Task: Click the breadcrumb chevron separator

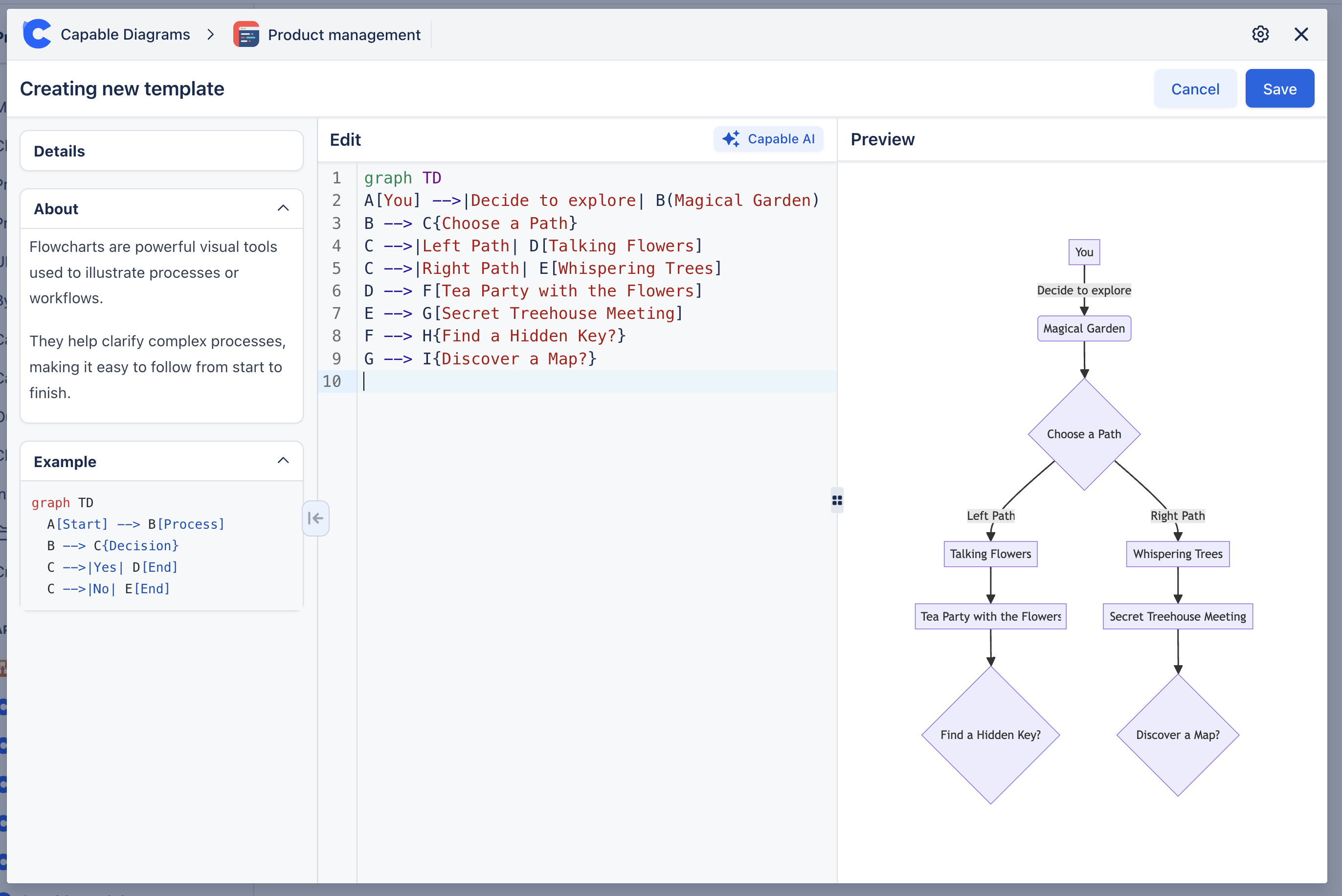Action: pos(211,35)
